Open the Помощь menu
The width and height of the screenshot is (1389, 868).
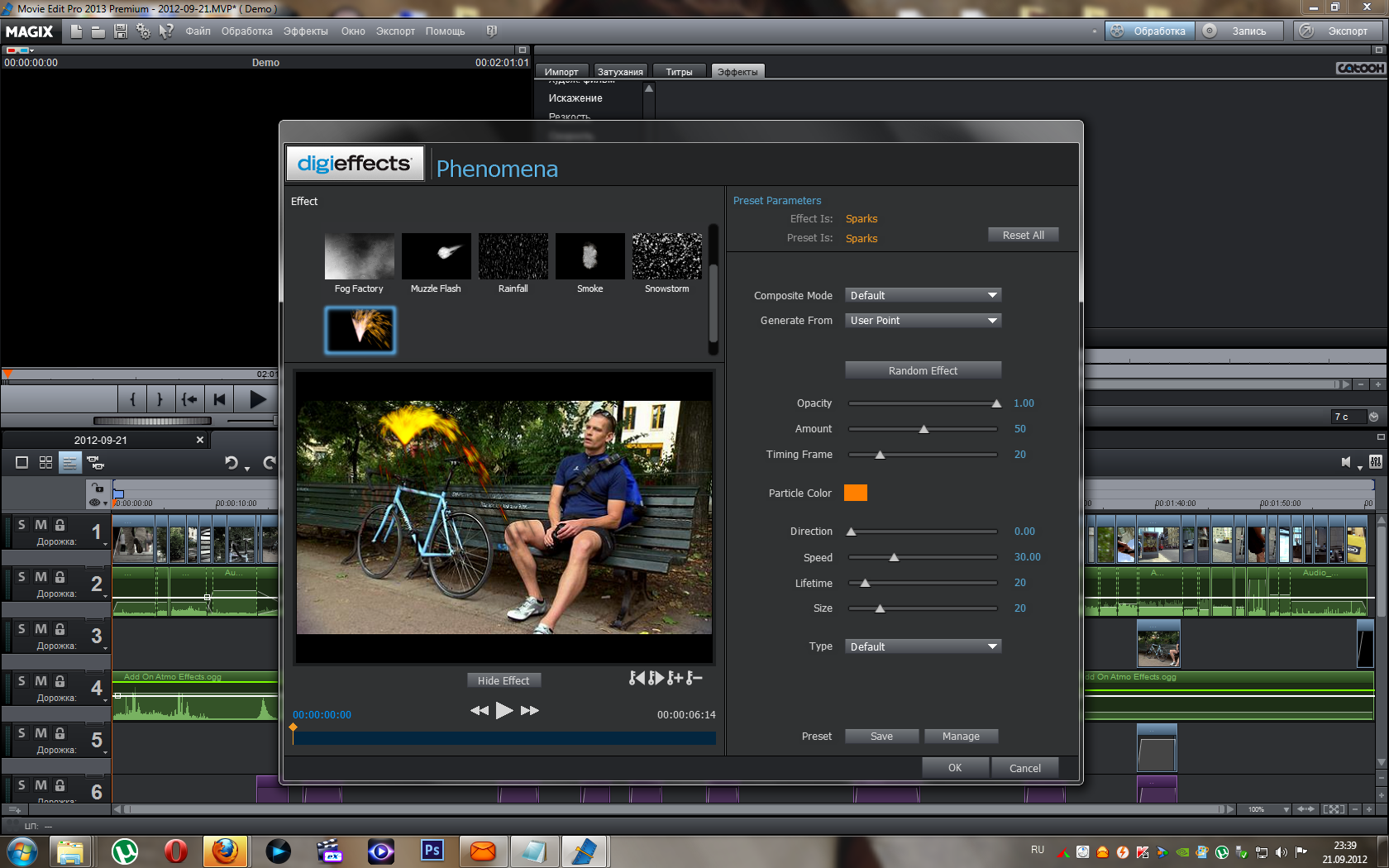[445, 31]
